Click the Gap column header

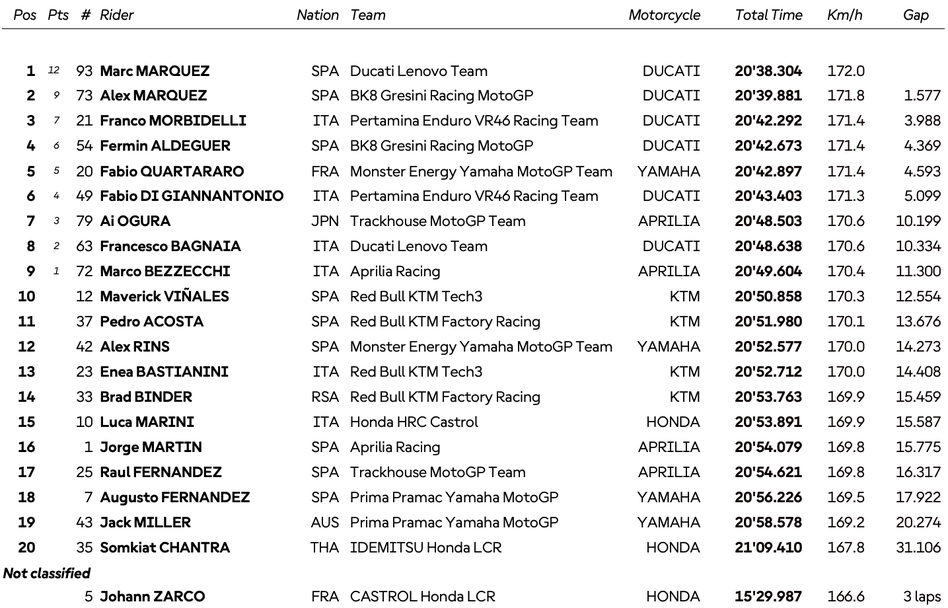pos(915,15)
